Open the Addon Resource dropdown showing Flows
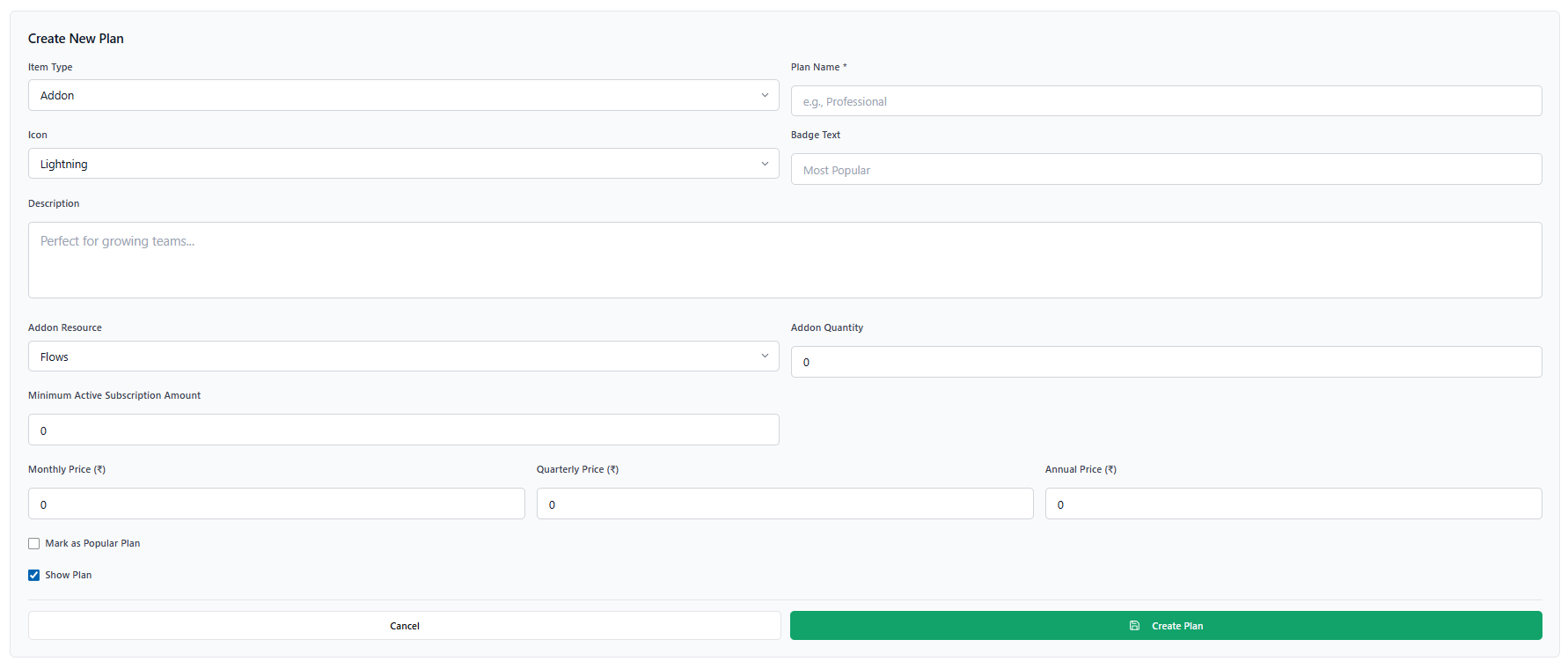This screenshot has height=669, width=1568. 403,357
